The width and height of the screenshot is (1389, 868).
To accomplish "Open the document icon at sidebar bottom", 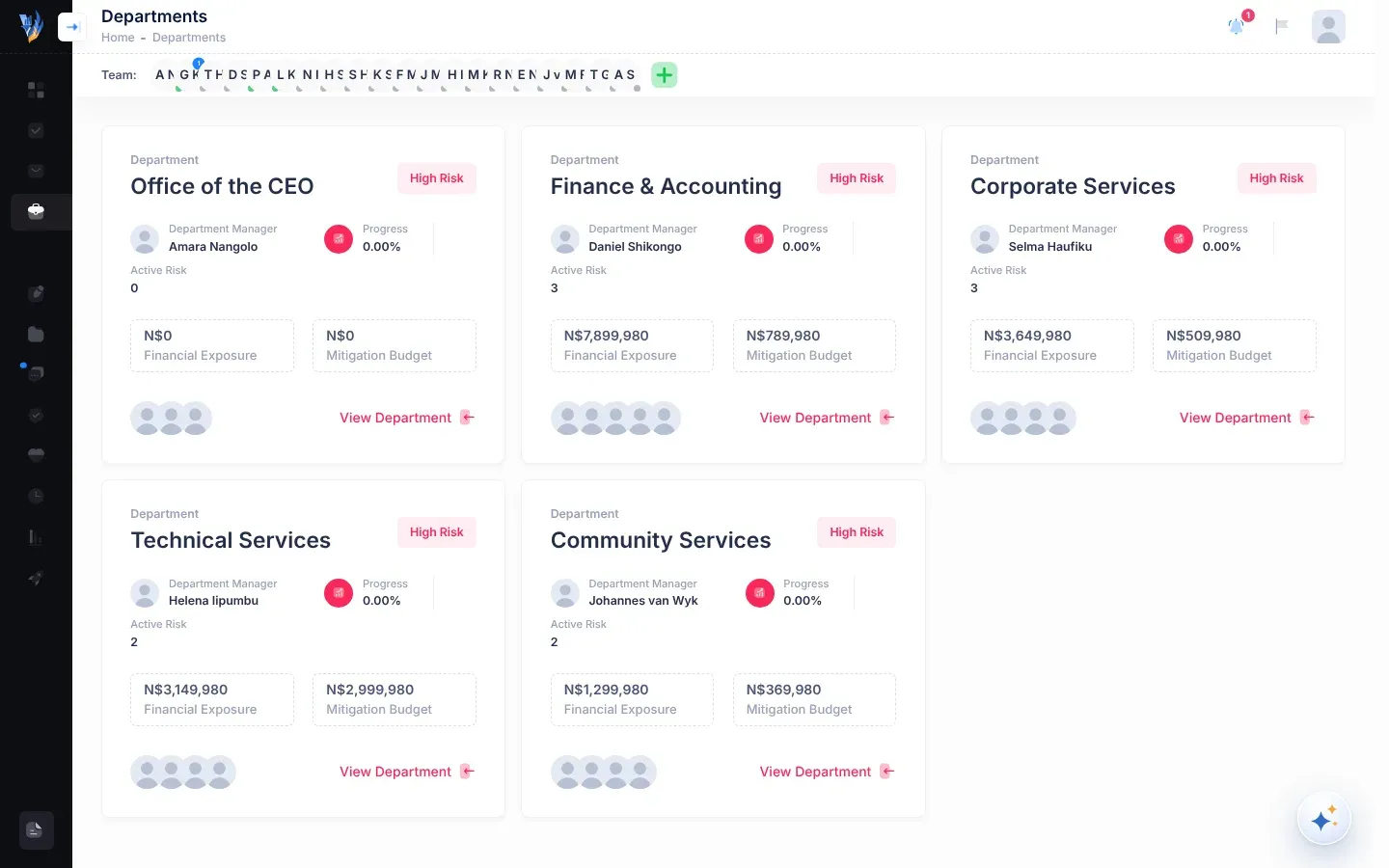I will click(x=36, y=830).
